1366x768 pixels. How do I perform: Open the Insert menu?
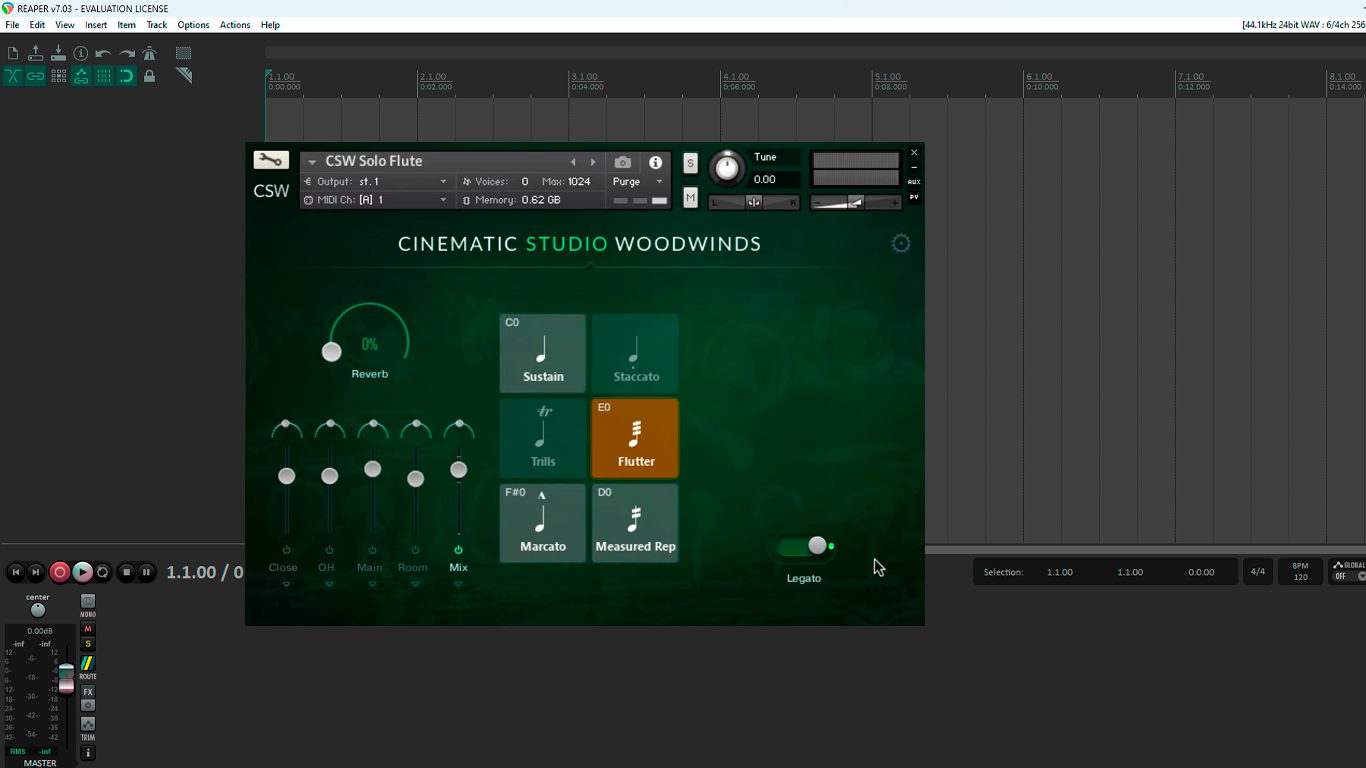[x=96, y=25]
